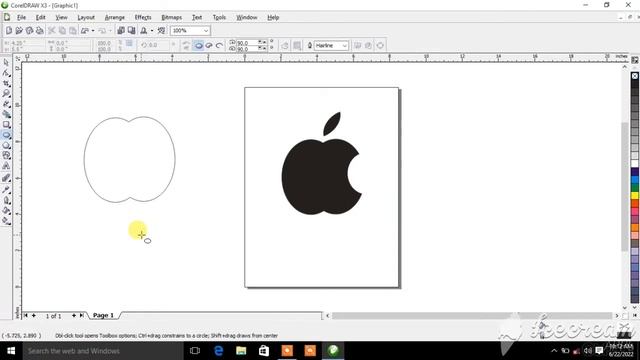Click the Import icon in toolbar
The height and width of the screenshot is (360, 640).
click(x=121, y=31)
